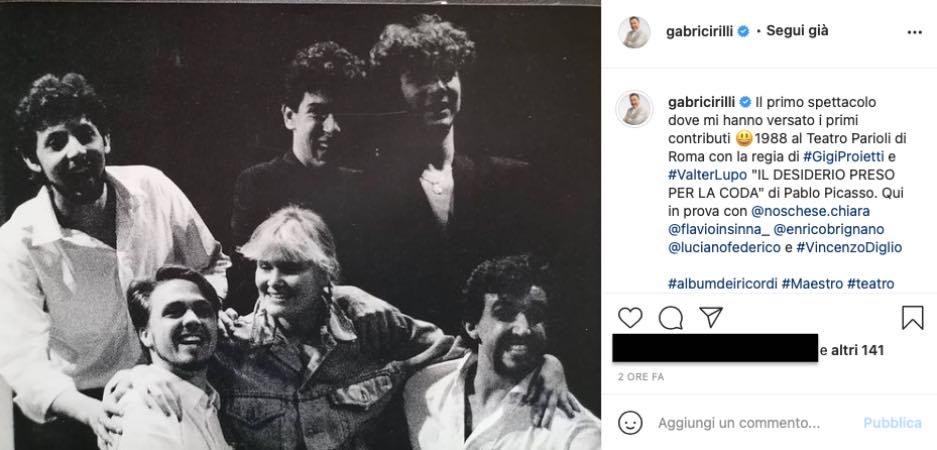Visit the @noschese.chiara profile mention
Image resolution: width=937 pixels, height=450 pixels.
810,212
